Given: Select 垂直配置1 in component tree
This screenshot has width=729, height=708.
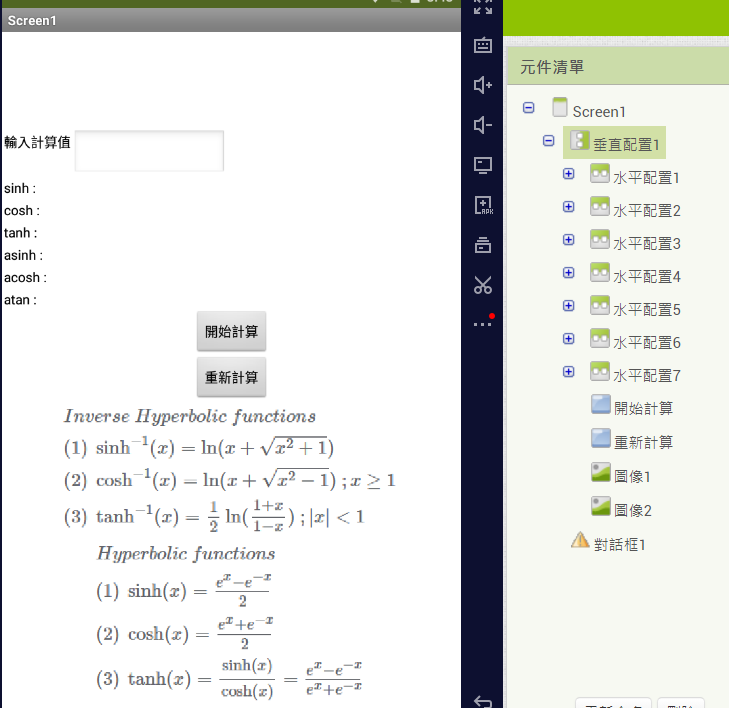Looking at the screenshot, I should pyautogui.click(x=626, y=145).
